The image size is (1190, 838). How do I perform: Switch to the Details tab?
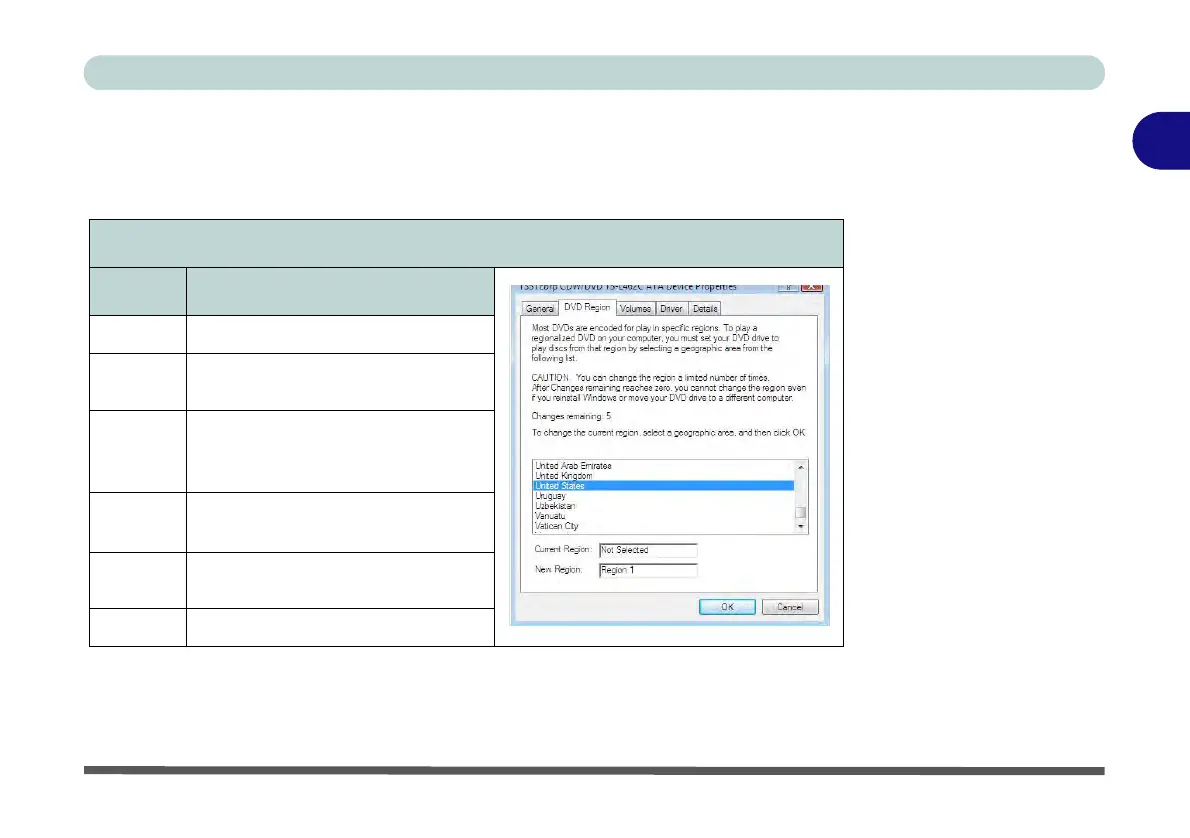click(x=704, y=309)
